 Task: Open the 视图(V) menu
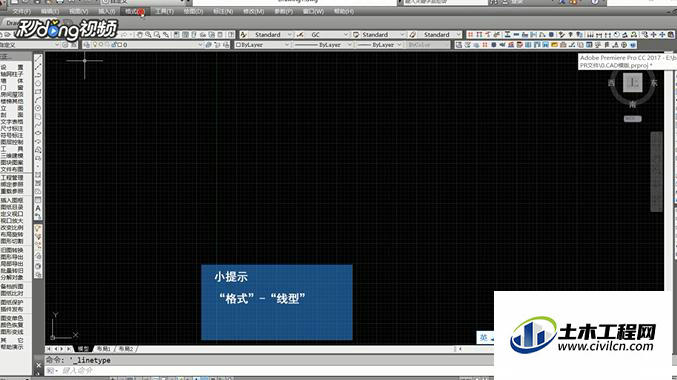coord(78,11)
